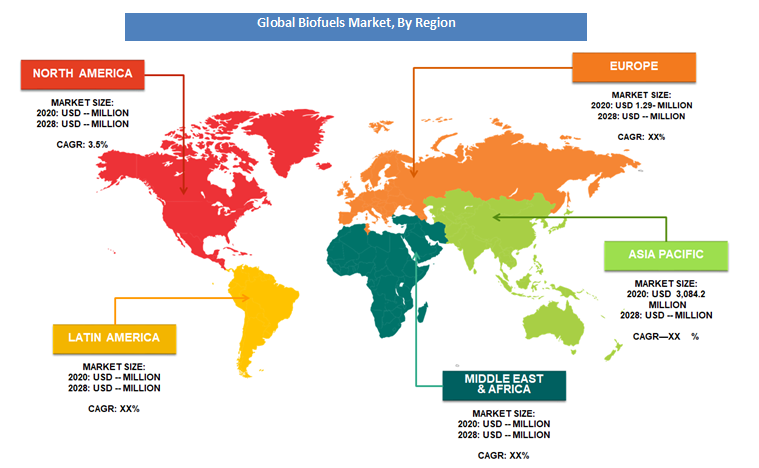Click 'CAGR: 3.5%' under North America
The height and width of the screenshot is (468, 759).
click(x=82, y=145)
